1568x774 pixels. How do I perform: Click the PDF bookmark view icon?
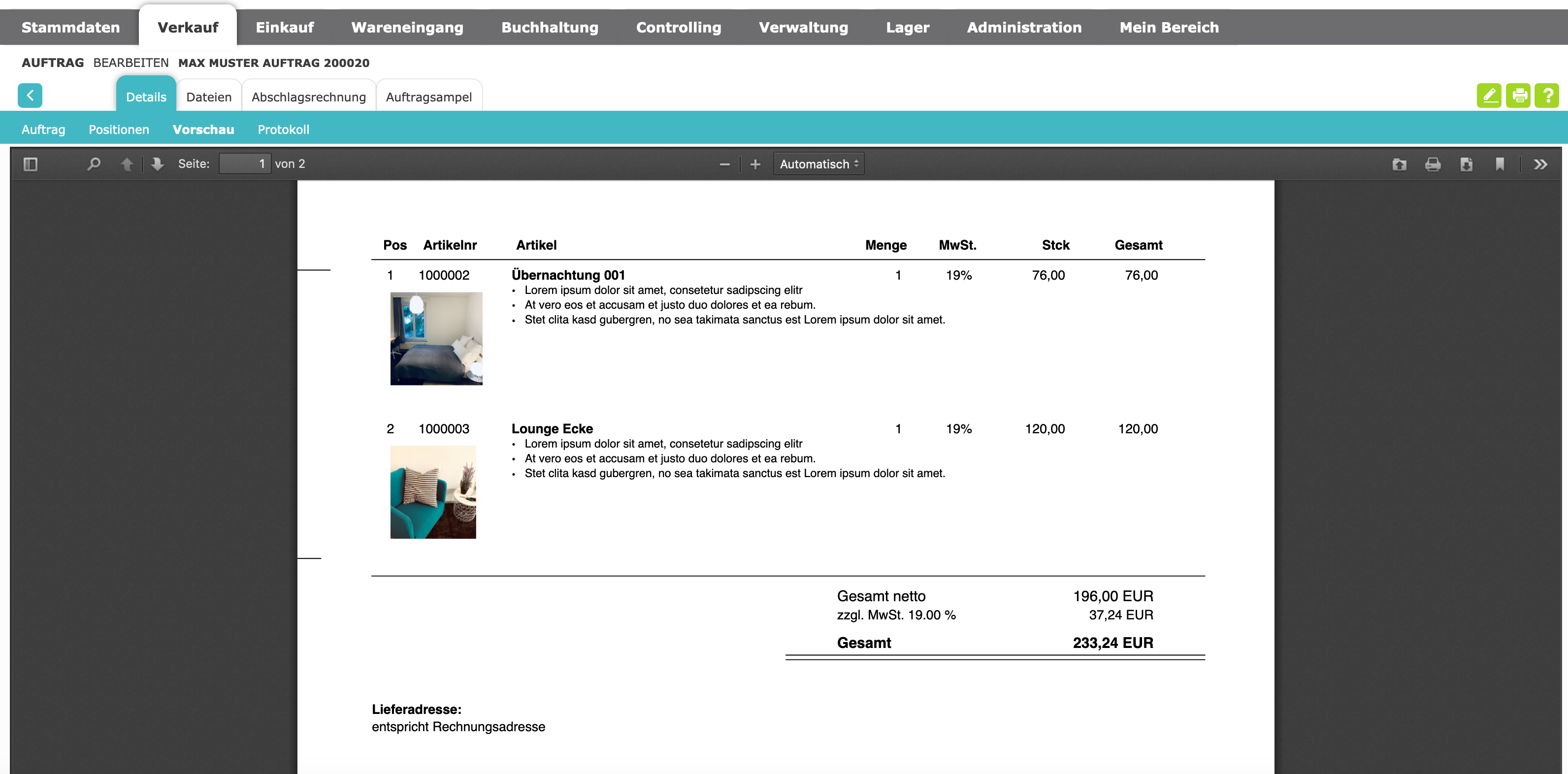[x=1500, y=164]
